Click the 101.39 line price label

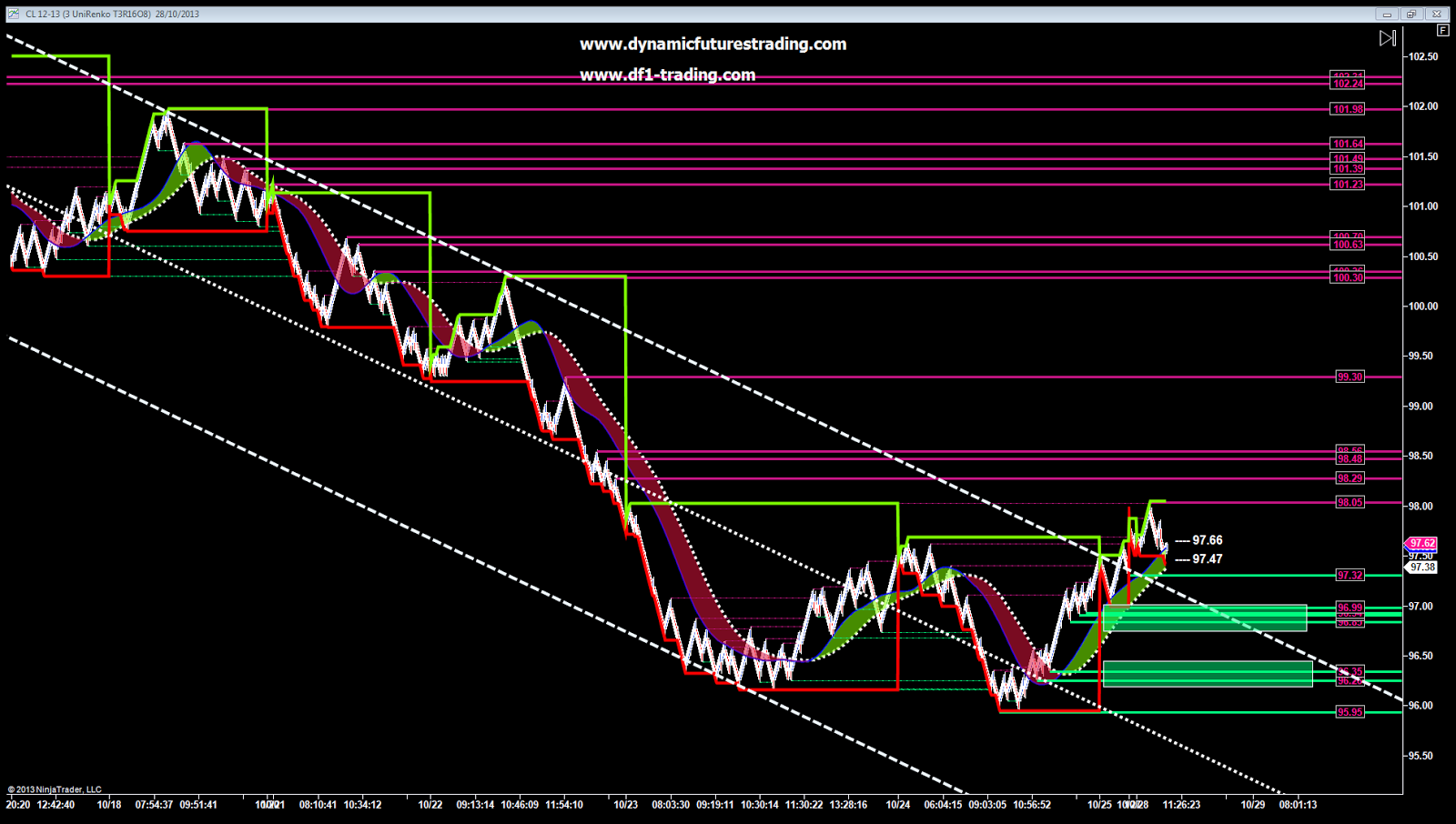pyautogui.click(x=1348, y=169)
